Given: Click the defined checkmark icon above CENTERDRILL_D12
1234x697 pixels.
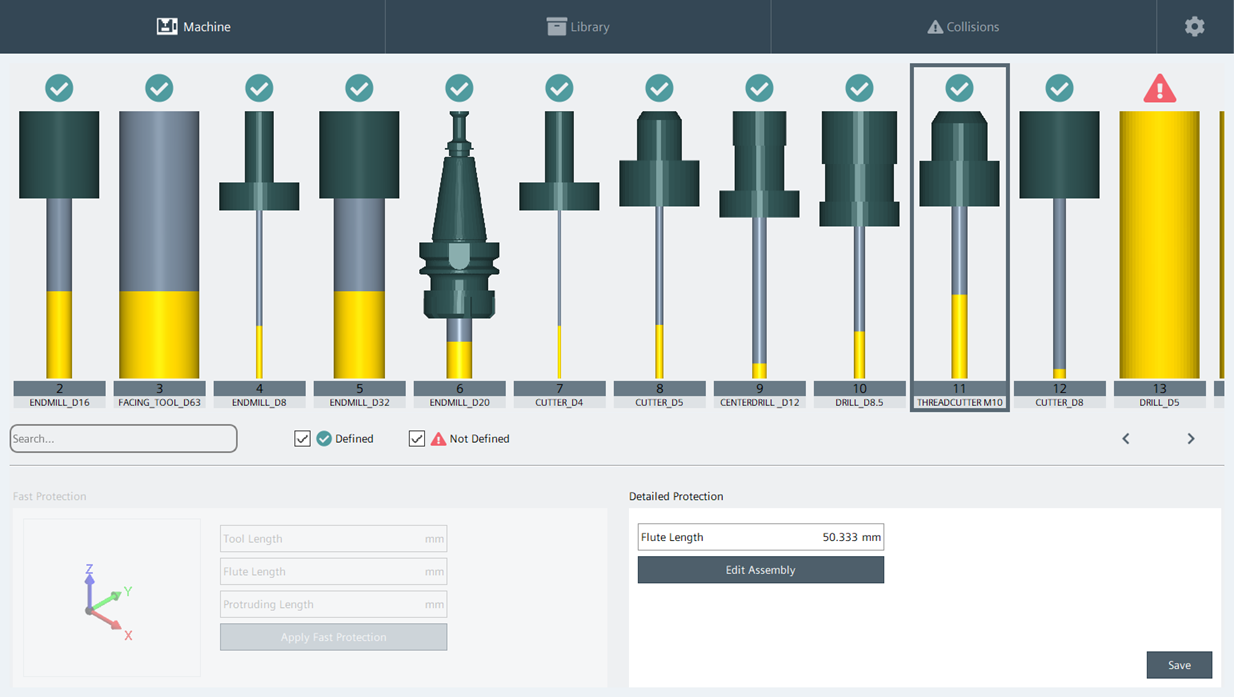Looking at the screenshot, I should [x=759, y=88].
